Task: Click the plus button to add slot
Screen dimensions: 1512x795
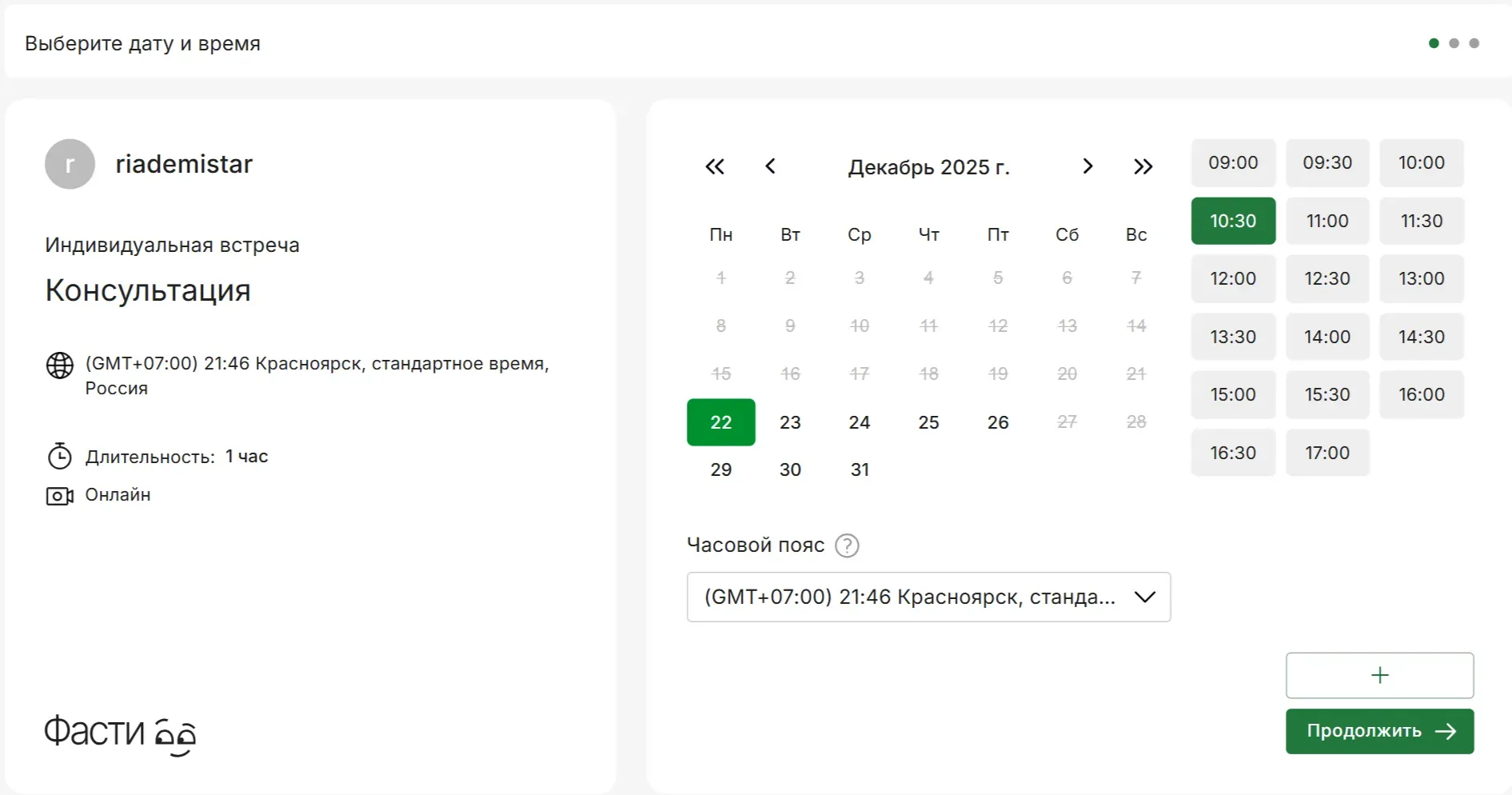Action: click(1378, 675)
